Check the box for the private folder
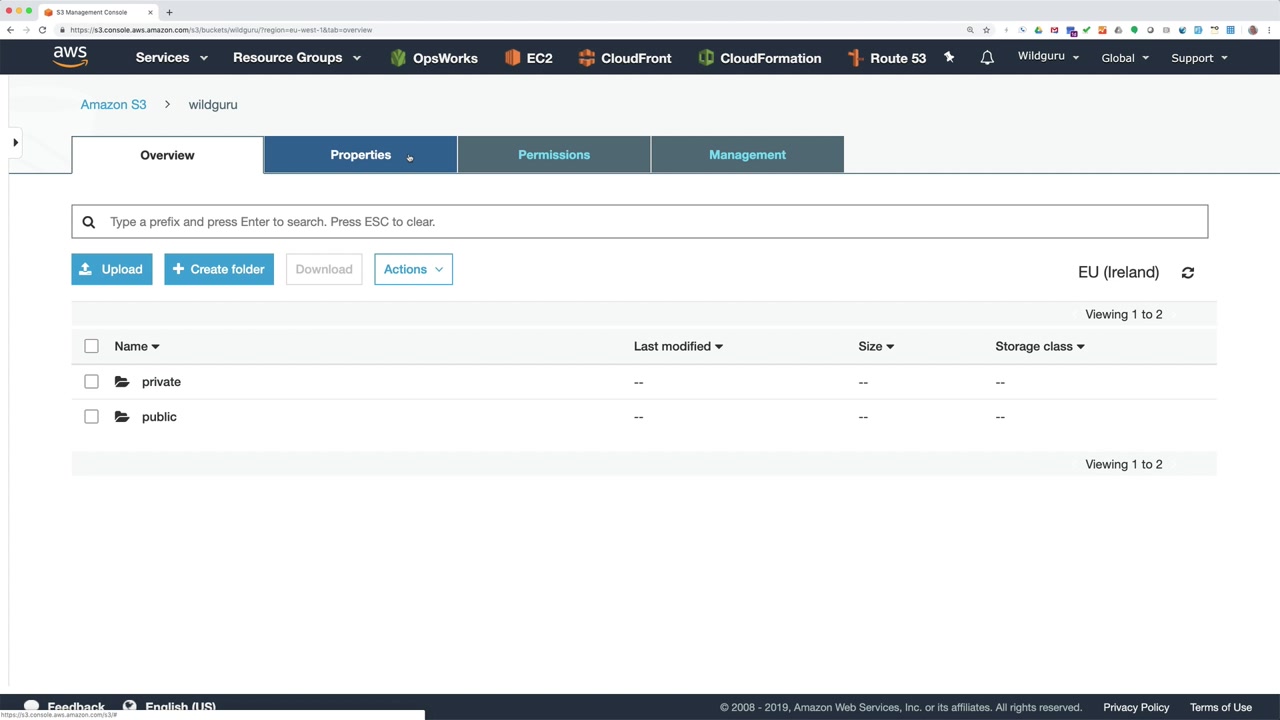 tap(91, 382)
